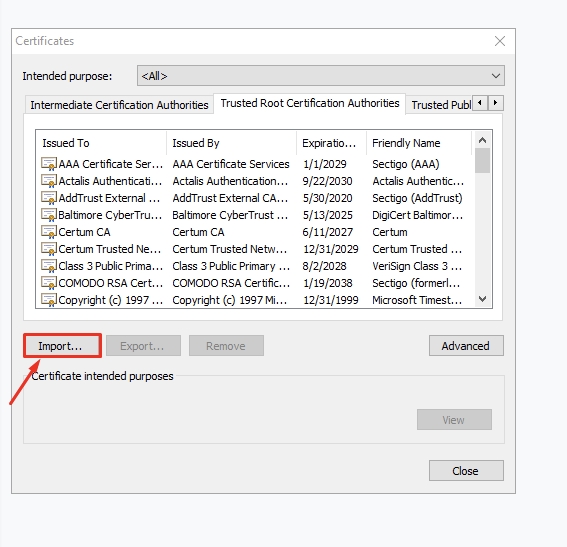This screenshot has width=567, height=547.
Task: Click expiration date 12/31/2029
Action: point(331,249)
